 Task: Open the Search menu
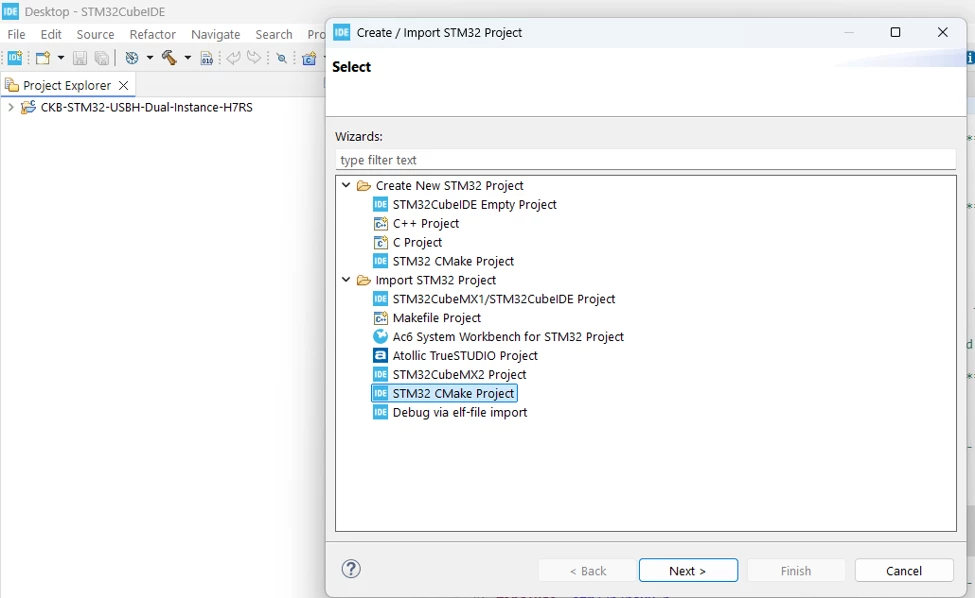tap(274, 34)
